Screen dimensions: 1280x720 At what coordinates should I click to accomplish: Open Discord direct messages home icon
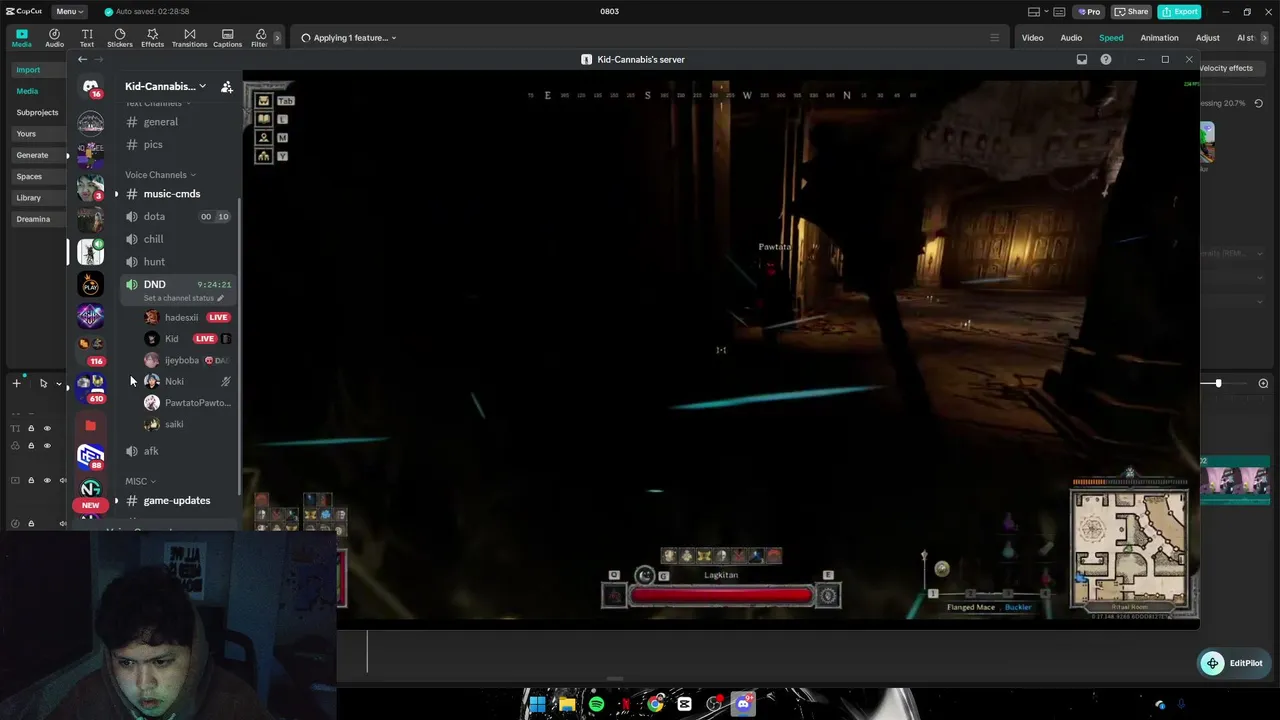click(x=91, y=87)
